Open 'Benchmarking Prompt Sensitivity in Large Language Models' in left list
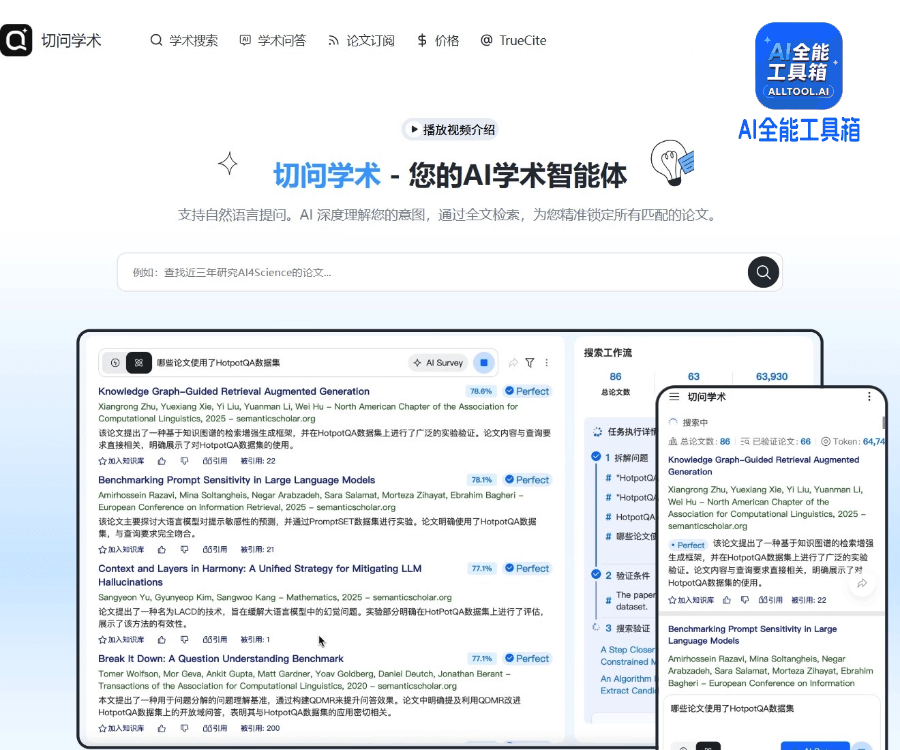 pyautogui.click(x=236, y=480)
